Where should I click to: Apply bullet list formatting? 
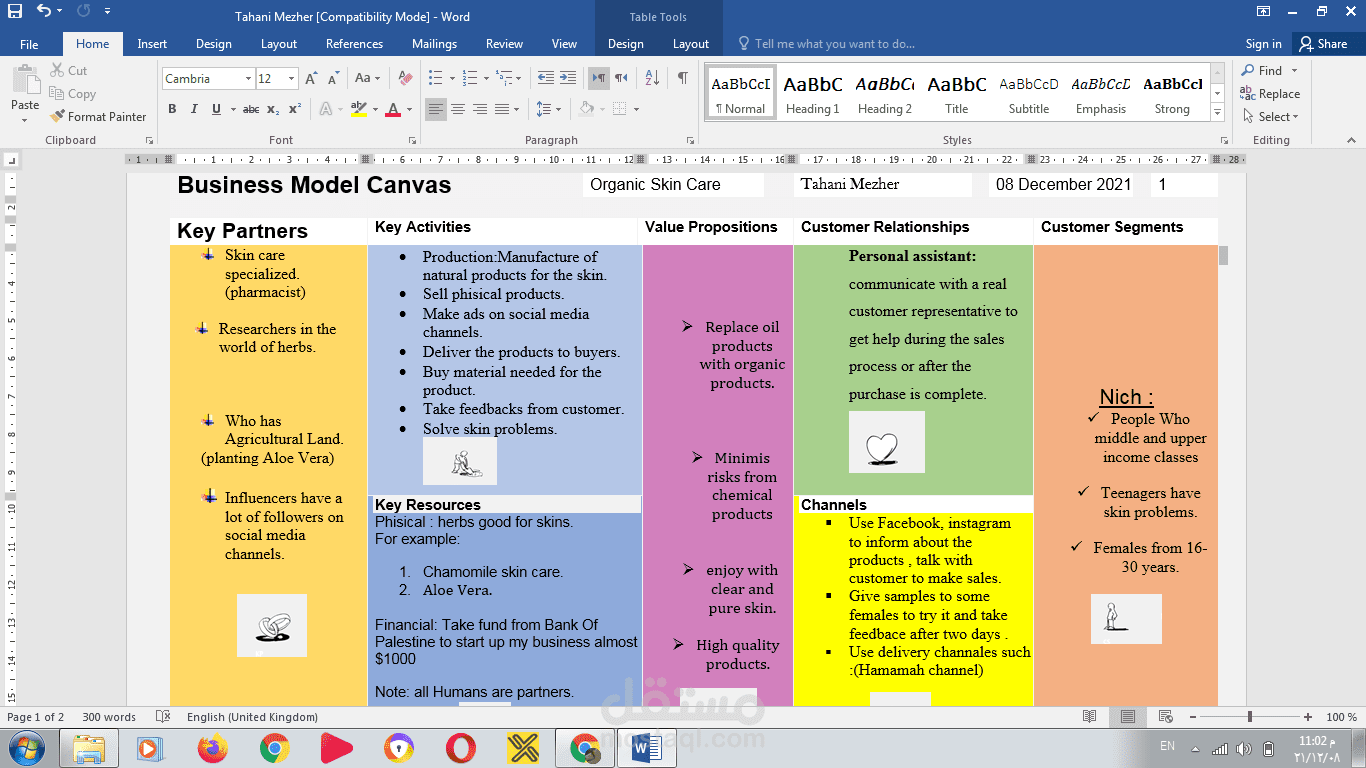pyautogui.click(x=434, y=78)
